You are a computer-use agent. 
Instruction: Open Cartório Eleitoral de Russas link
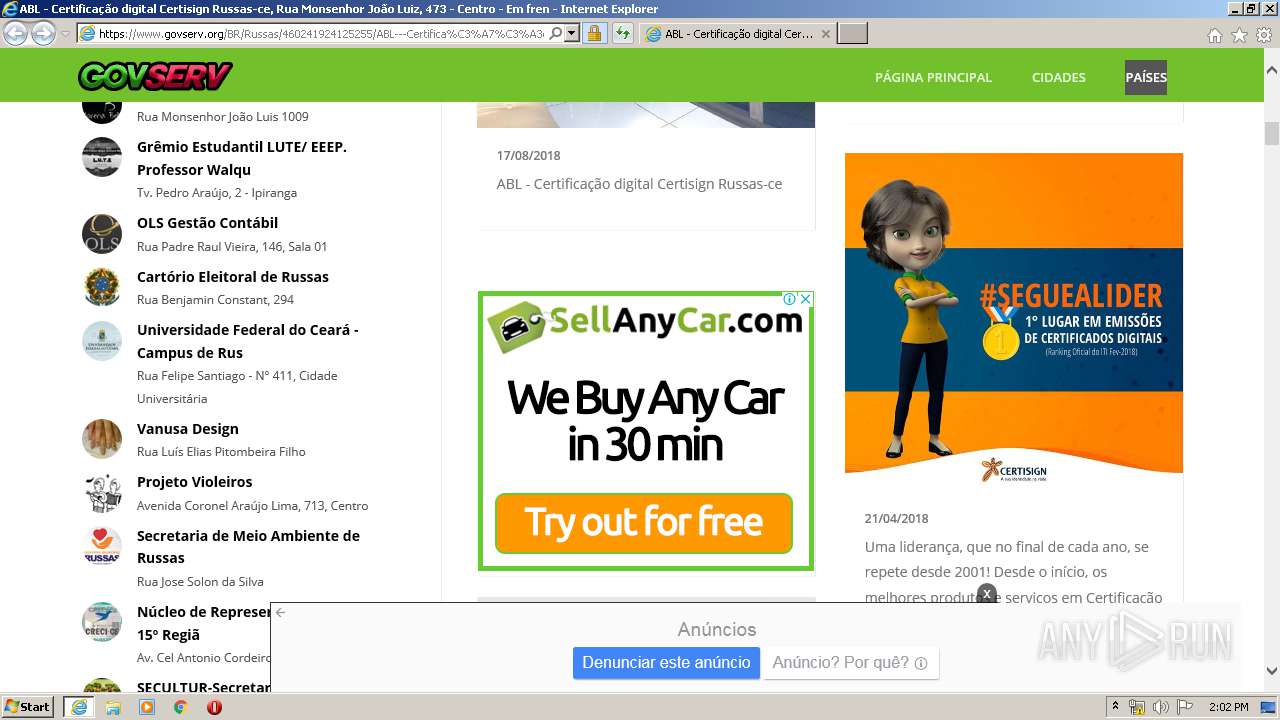click(233, 277)
